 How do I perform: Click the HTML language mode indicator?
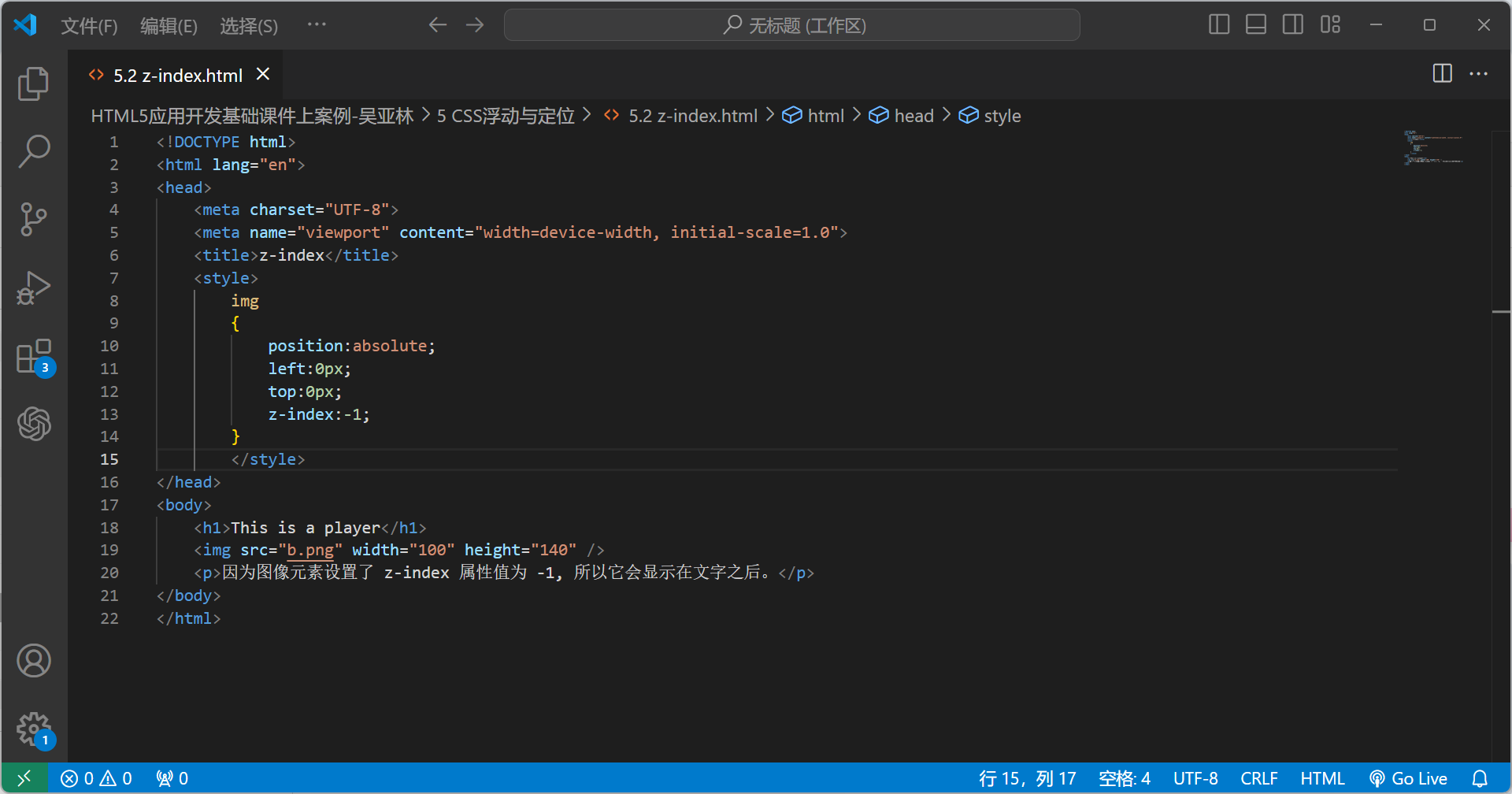1322,778
